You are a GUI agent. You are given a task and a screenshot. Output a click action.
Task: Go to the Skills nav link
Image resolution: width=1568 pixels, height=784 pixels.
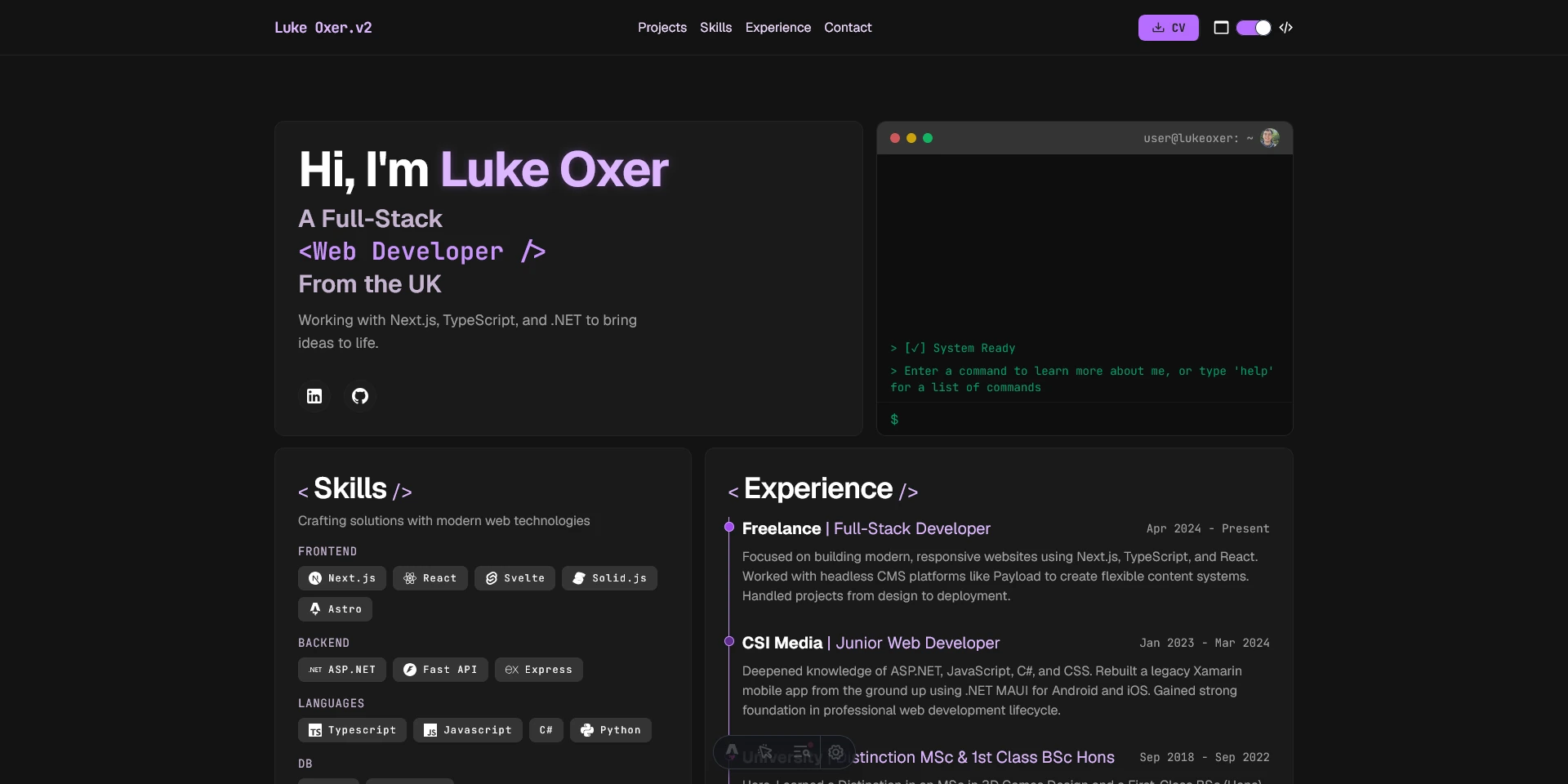click(x=716, y=28)
